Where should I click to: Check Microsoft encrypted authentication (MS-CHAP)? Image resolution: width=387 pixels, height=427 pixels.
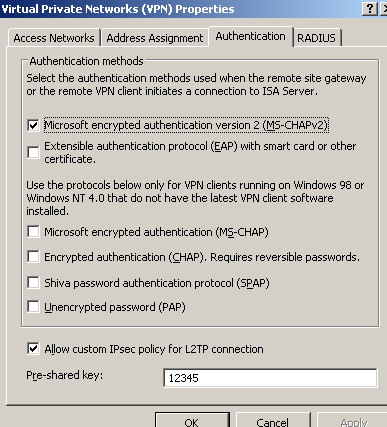[33, 232]
